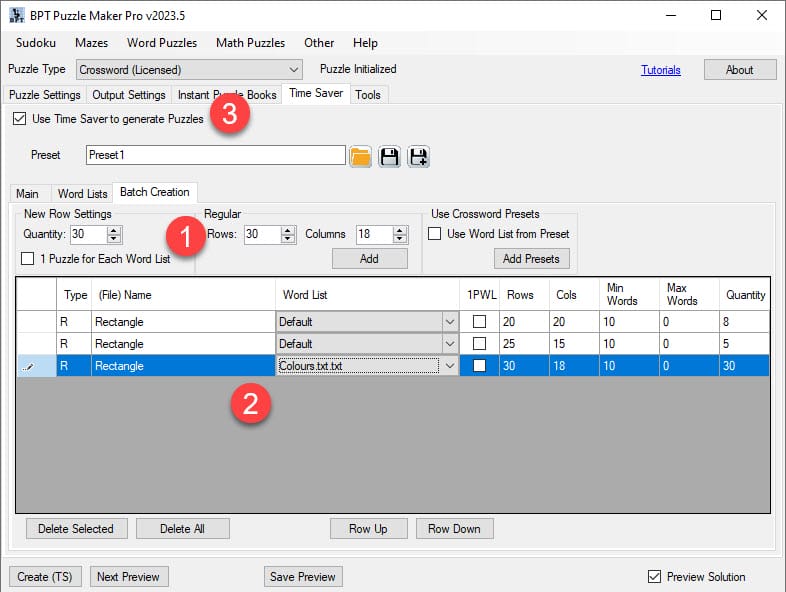
Task: Decrease the Rows spinner value
Action: [x=288, y=239]
